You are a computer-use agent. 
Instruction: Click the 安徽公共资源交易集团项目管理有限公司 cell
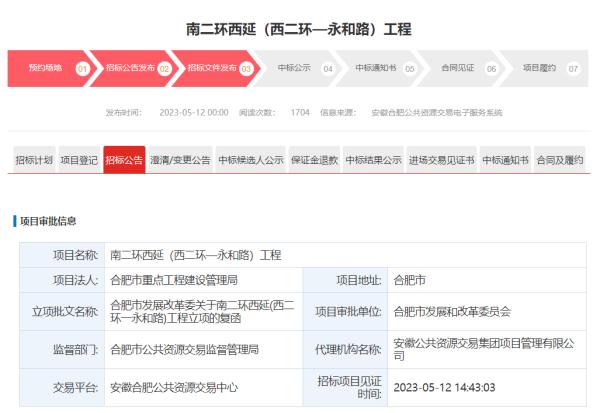pyautogui.click(x=487, y=349)
